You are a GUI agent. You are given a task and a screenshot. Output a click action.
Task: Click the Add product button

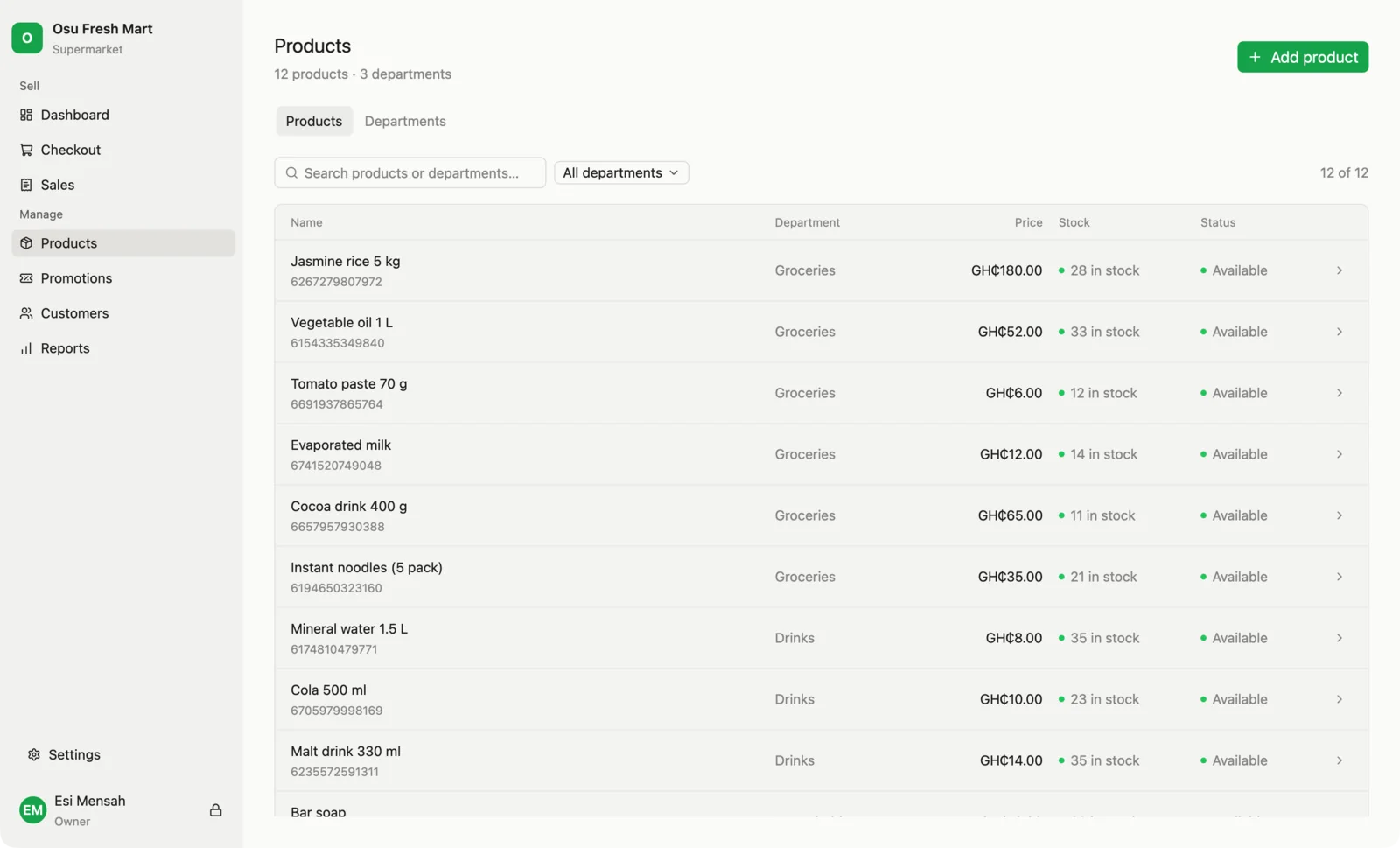[1303, 57]
